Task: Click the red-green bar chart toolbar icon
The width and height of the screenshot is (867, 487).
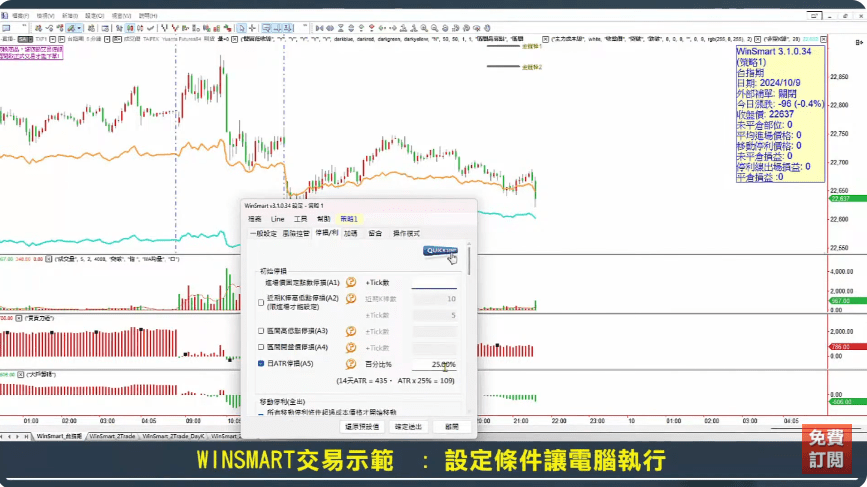Action: (216, 28)
